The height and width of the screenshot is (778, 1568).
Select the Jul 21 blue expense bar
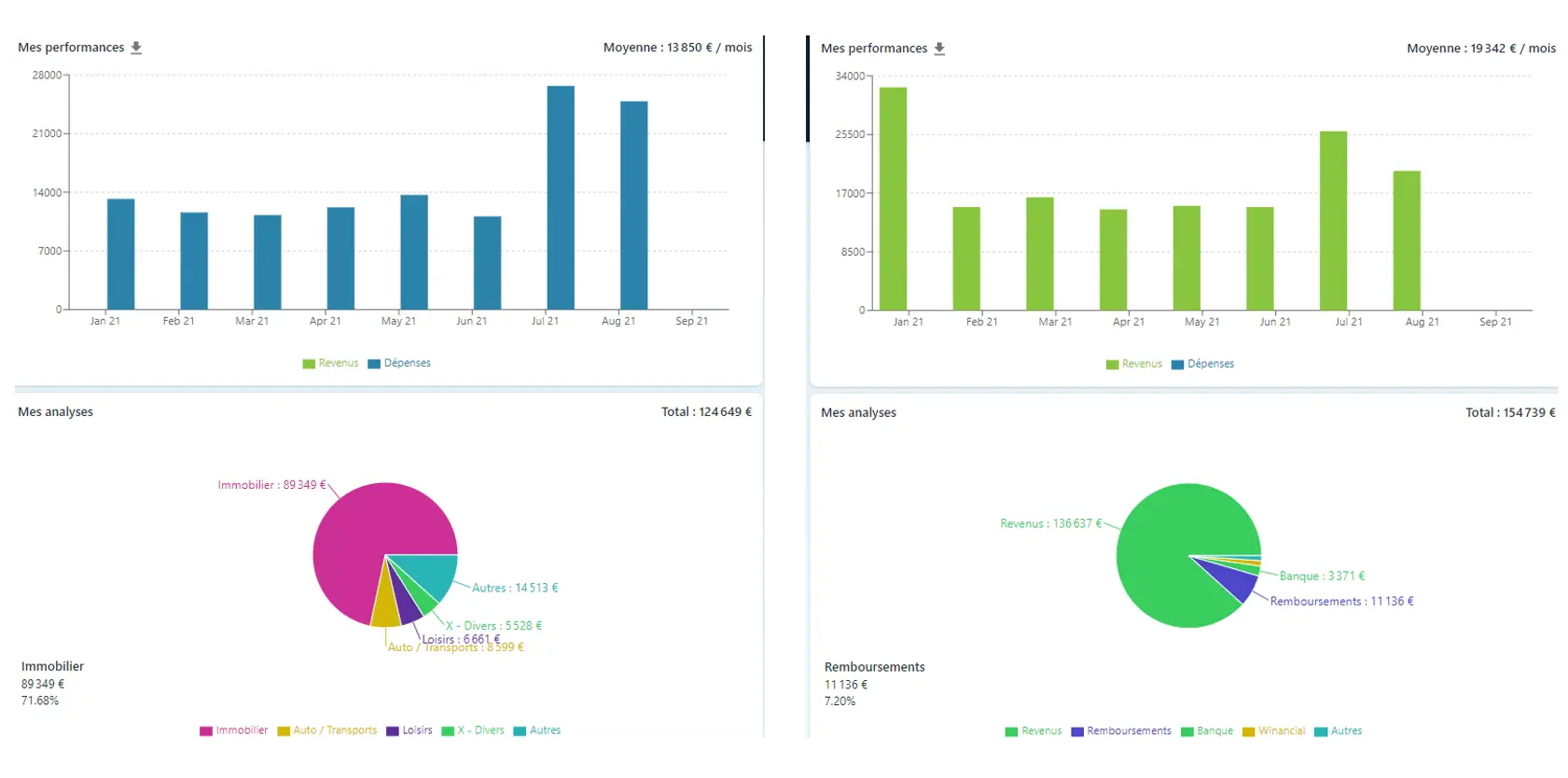pos(561,198)
